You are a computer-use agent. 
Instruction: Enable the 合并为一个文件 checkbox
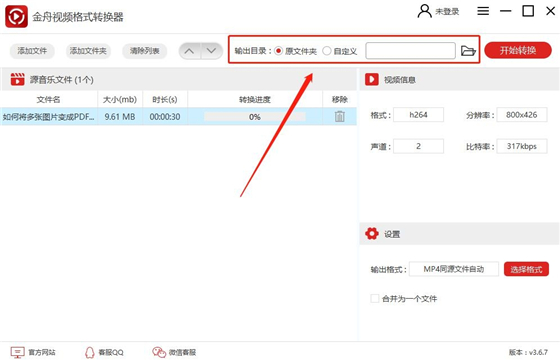tap(375, 298)
